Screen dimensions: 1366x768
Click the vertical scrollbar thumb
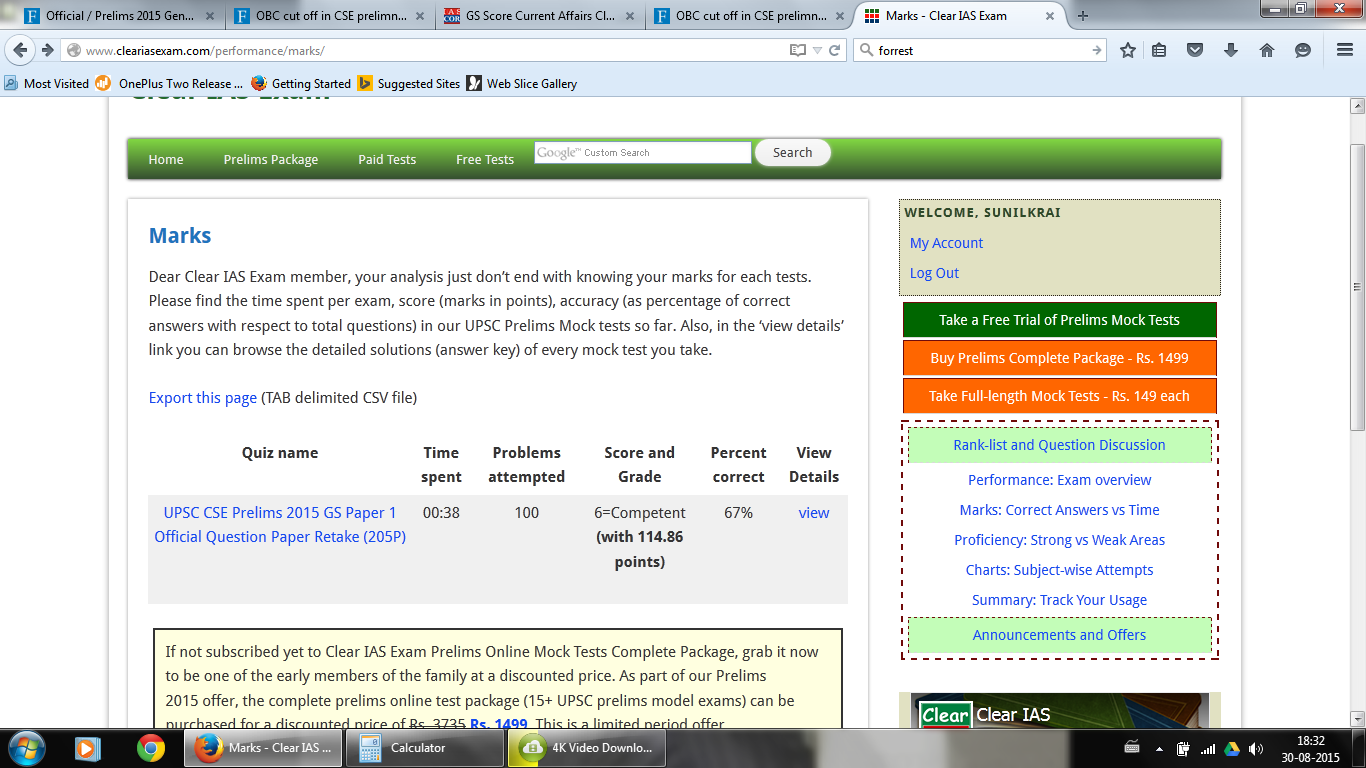pyautogui.click(x=1357, y=286)
